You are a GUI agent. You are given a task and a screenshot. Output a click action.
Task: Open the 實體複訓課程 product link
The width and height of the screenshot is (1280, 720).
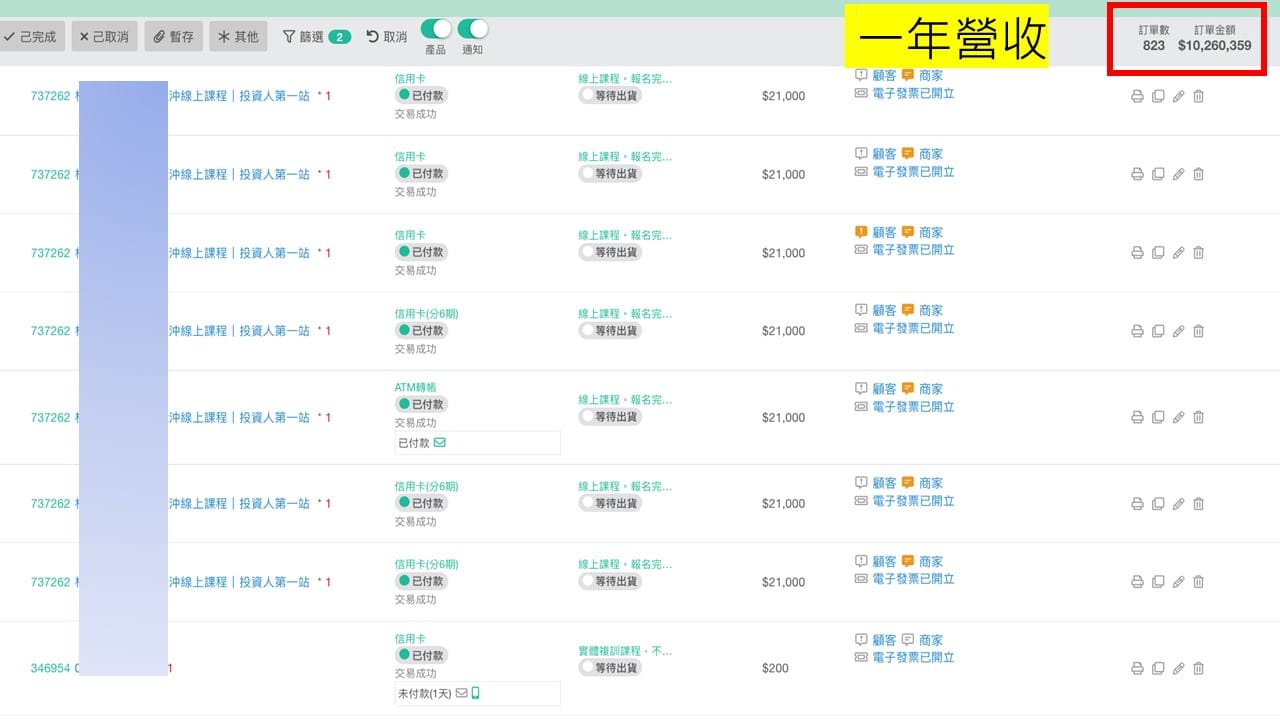pos(625,650)
